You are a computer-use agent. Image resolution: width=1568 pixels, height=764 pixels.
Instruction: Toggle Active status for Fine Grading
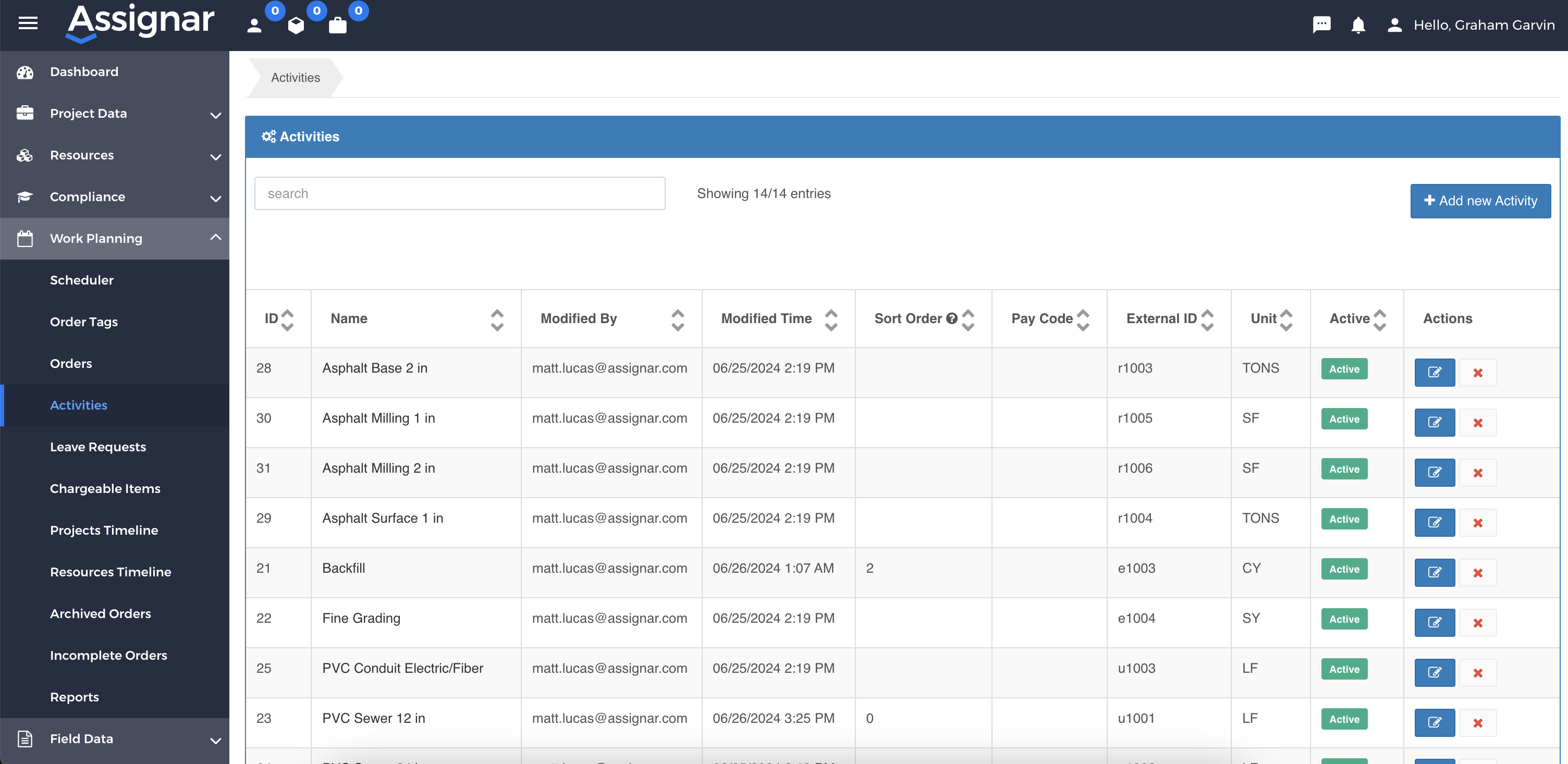pos(1344,619)
